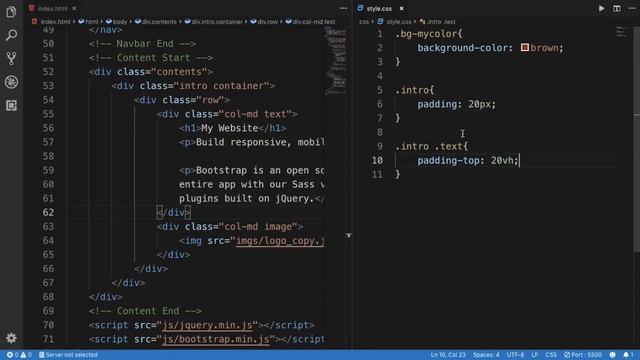Open errors and warnings problems indicator

19,355
